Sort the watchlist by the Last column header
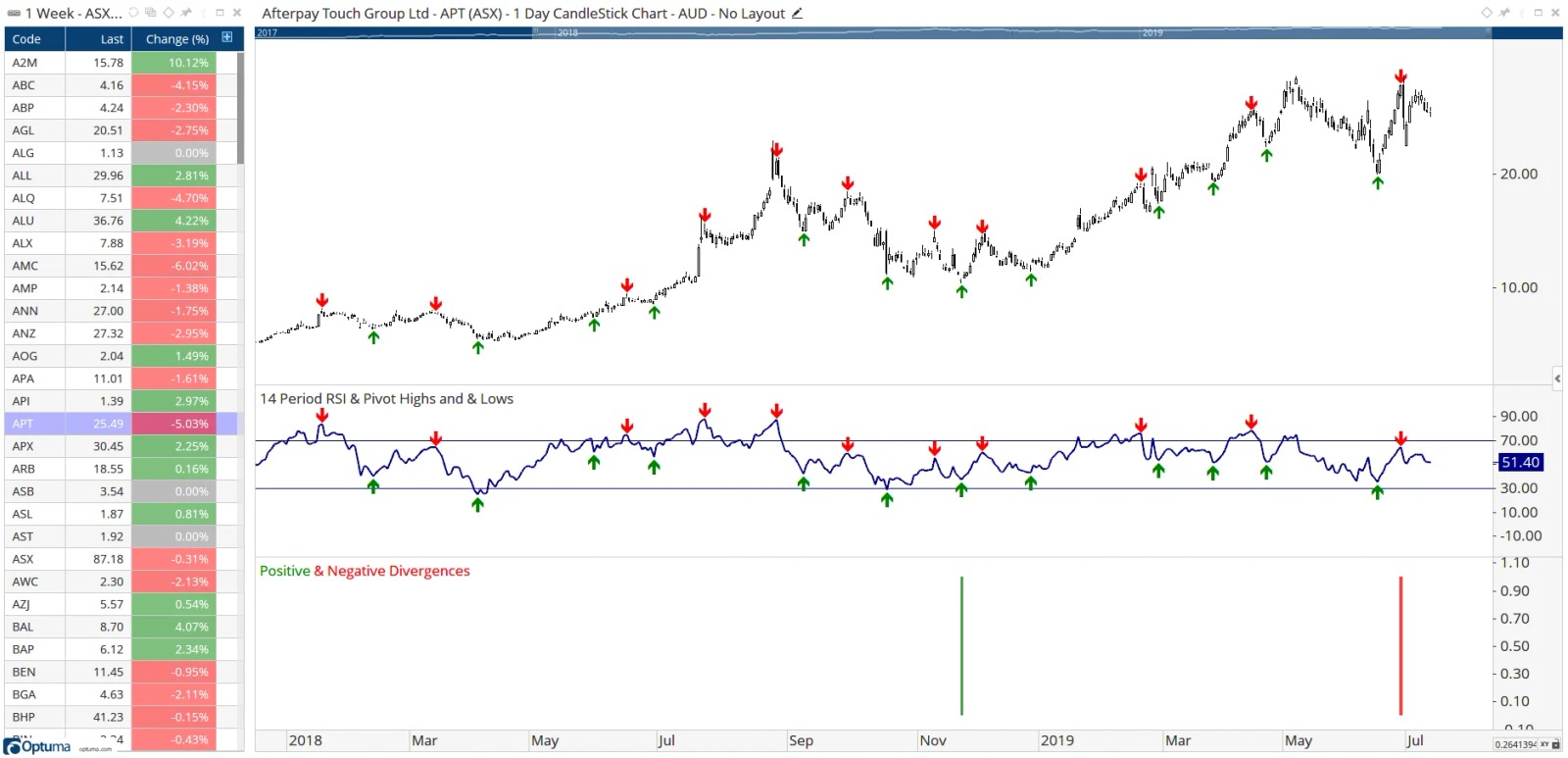This screenshot has width=1568, height=758. tap(98, 39)
